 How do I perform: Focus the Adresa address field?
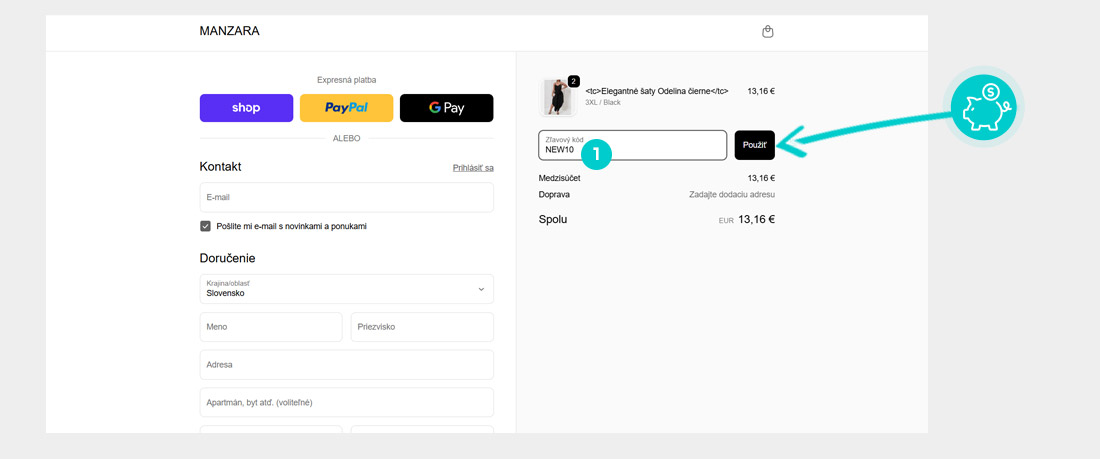click(346, 365)
